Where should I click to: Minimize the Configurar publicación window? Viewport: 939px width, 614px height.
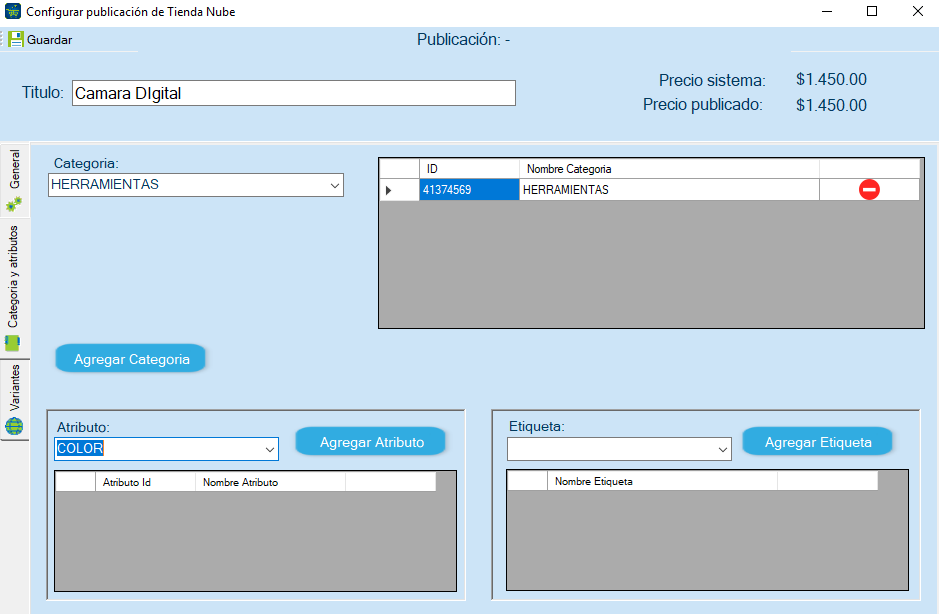pyautogui.click(x=827, y=11)
